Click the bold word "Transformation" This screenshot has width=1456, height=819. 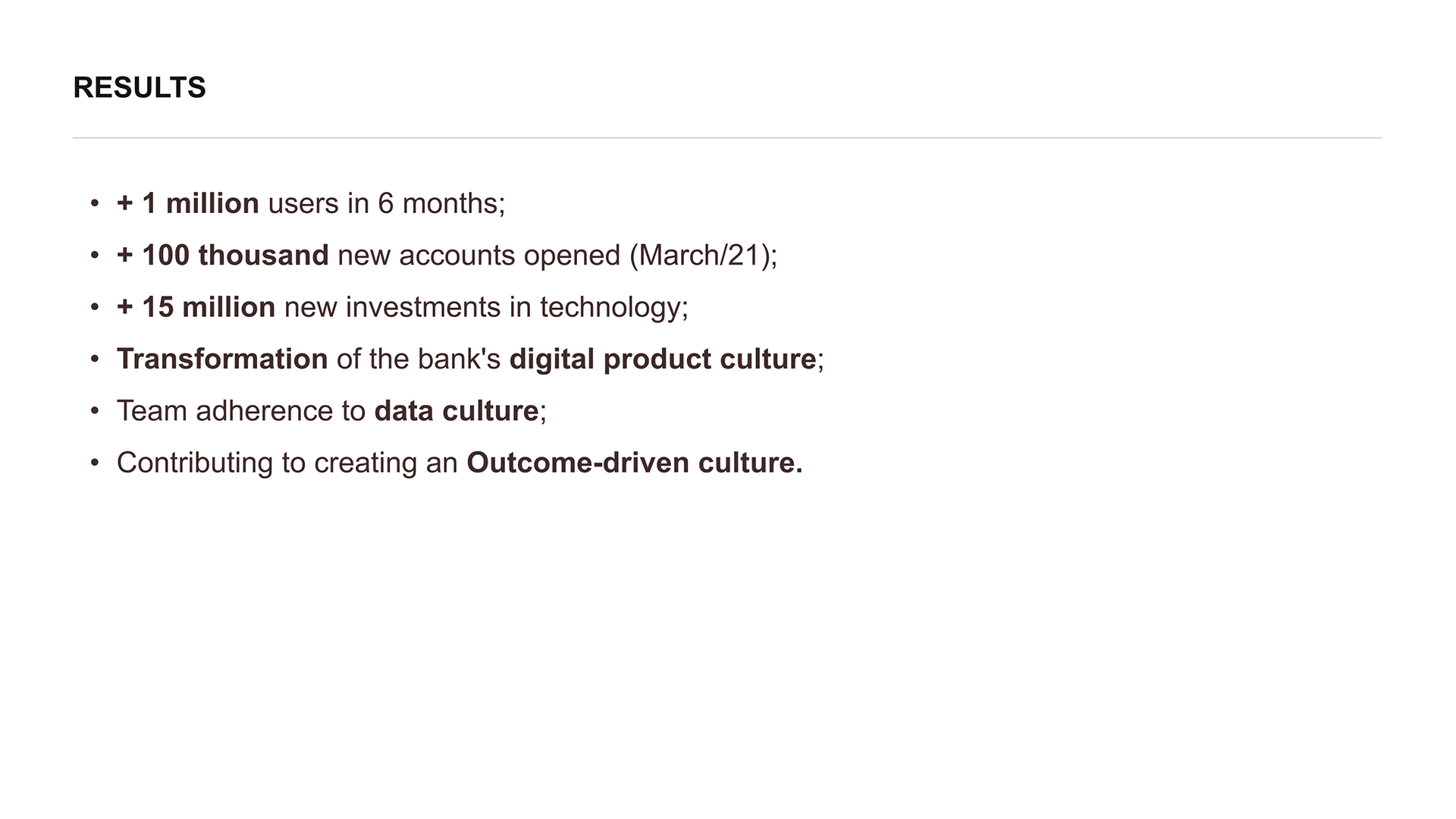(222, 359)
